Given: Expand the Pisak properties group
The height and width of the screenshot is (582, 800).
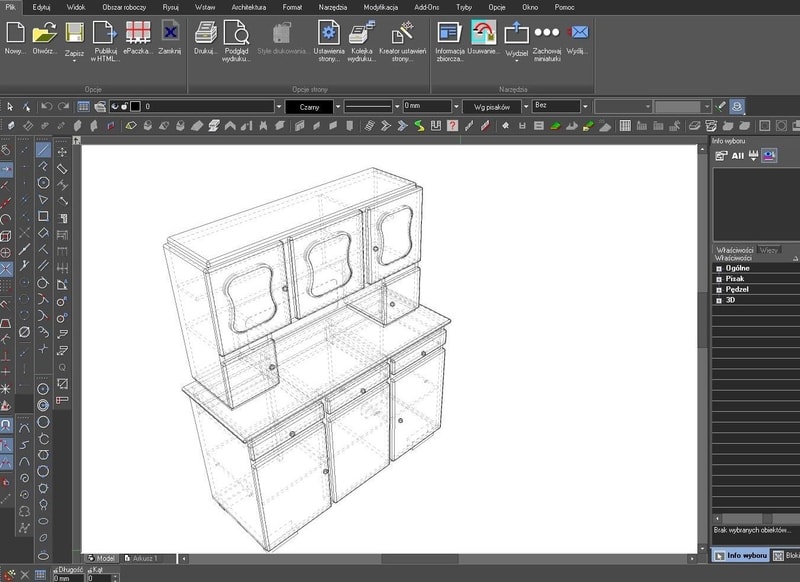Looking at the screenshot, I should coord(719,278).
